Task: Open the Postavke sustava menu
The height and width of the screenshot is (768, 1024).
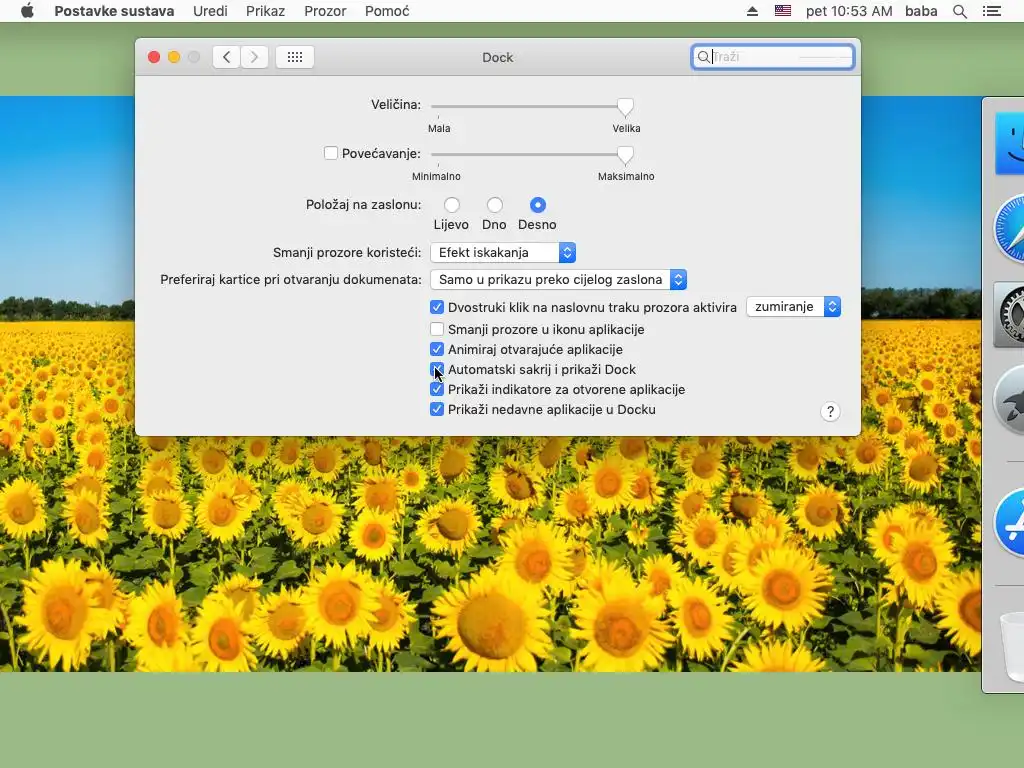Action: coord(114,11)
